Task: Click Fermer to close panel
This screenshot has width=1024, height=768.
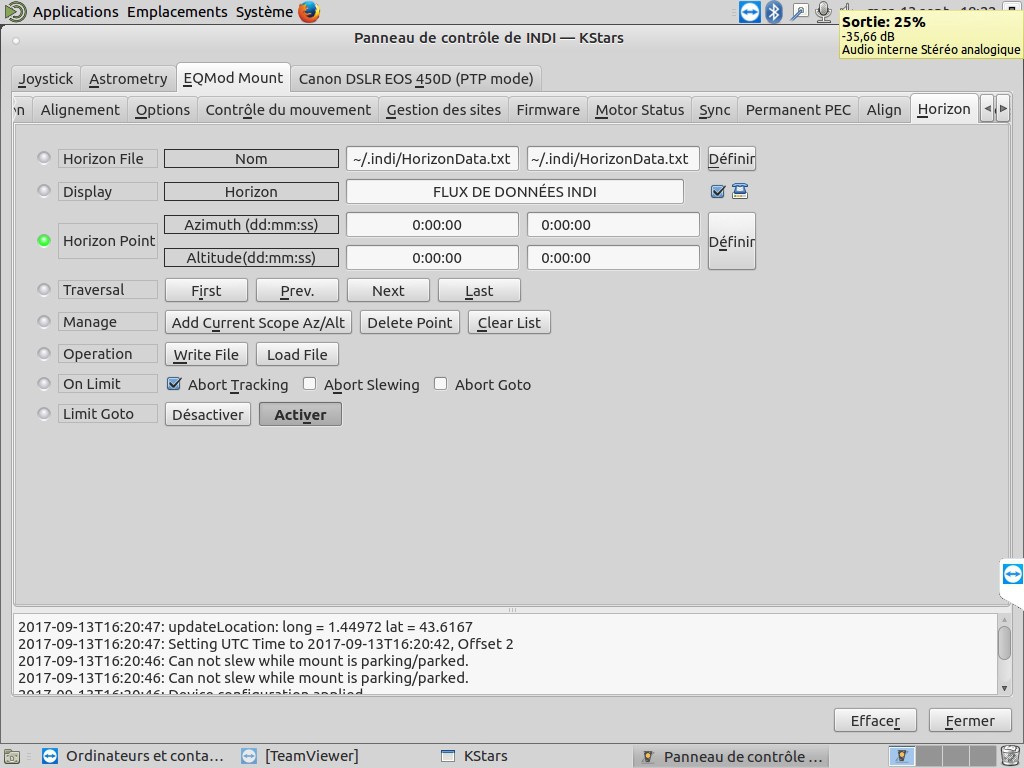Action: pyautogui.click(x=970, y=720)
